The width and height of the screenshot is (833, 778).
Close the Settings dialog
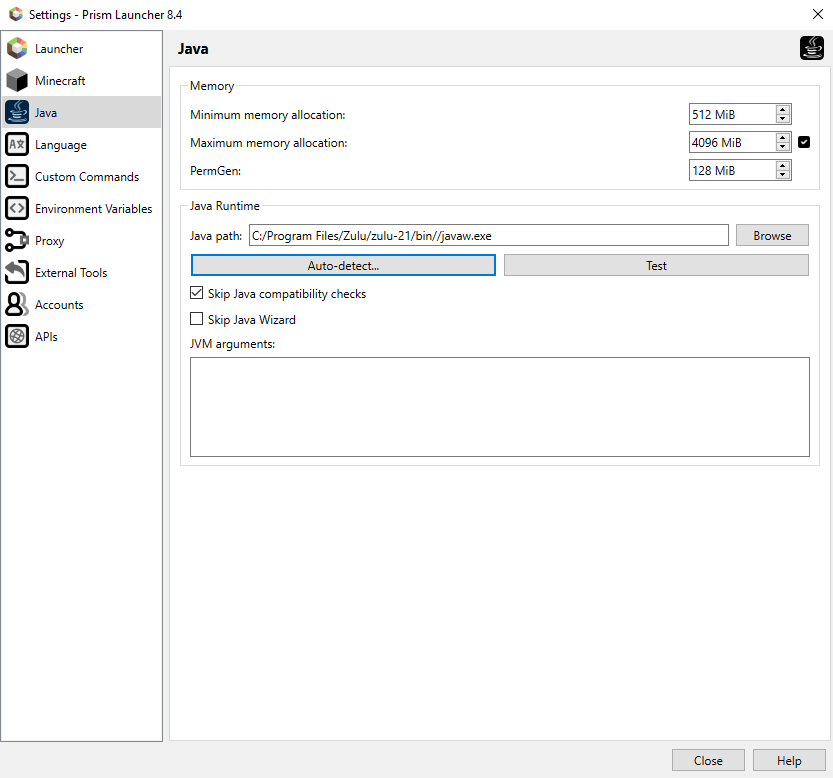pyautogui.click(x=708, y=760)
